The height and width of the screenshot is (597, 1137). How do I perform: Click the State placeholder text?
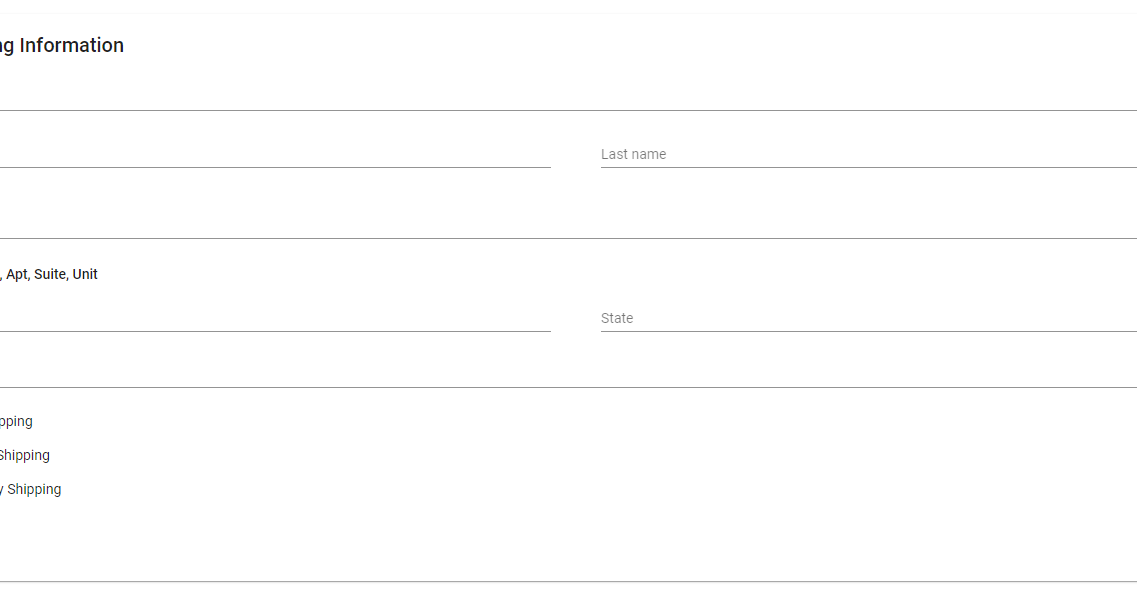617,318
